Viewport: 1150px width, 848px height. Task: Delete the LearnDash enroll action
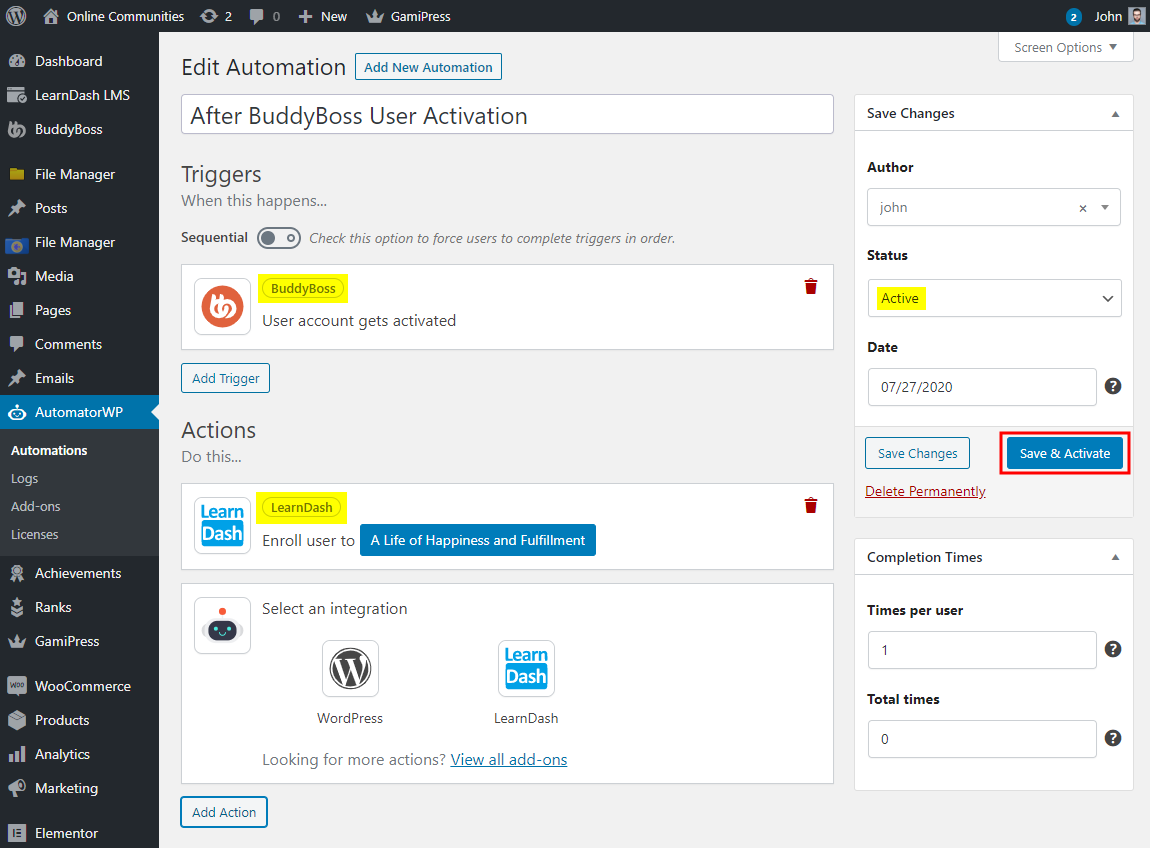tap(810, 505)
